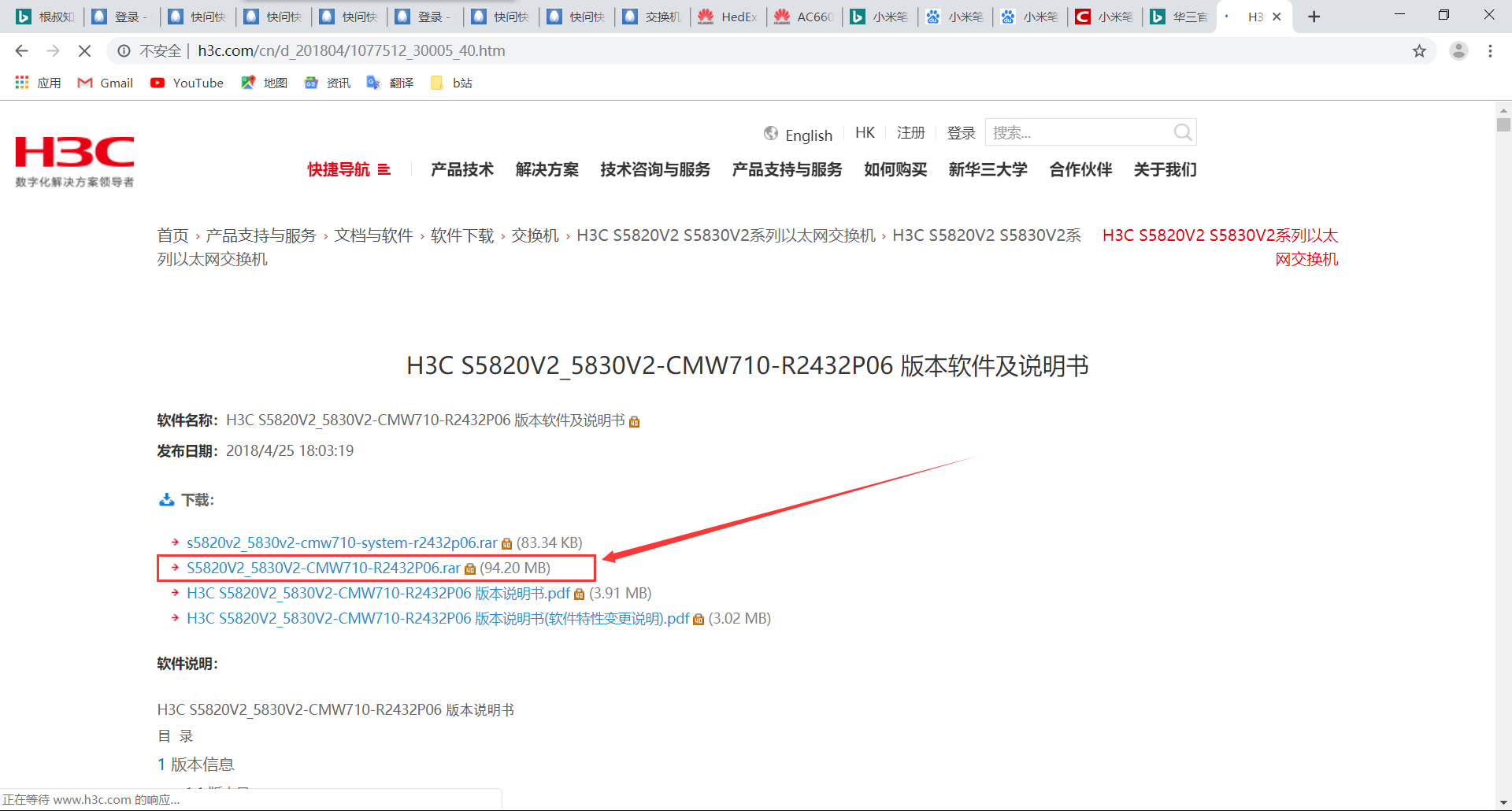Click lock icon beside the 83.34 KB file
The image size is (1512, 811).
coord(506,544)
